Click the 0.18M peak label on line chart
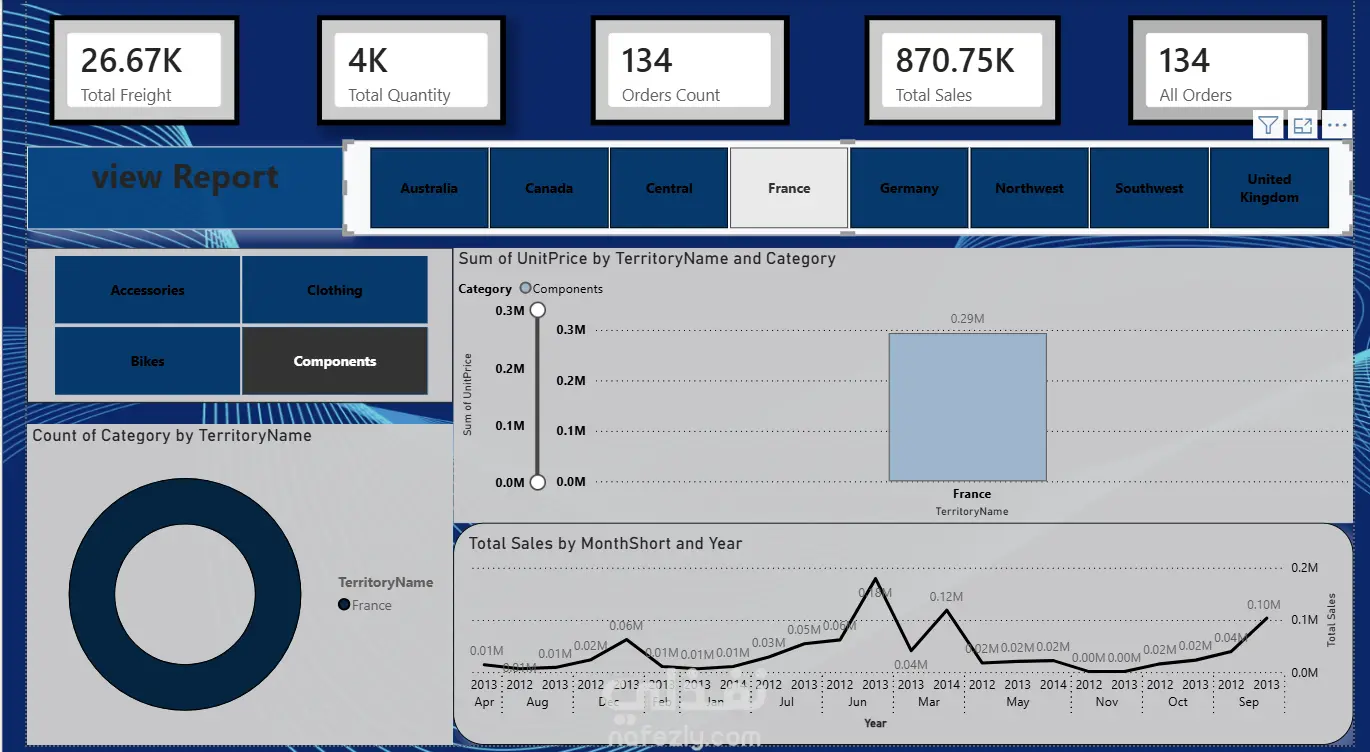The height and width of the screenshot is (752, 1370). (875, 593)
